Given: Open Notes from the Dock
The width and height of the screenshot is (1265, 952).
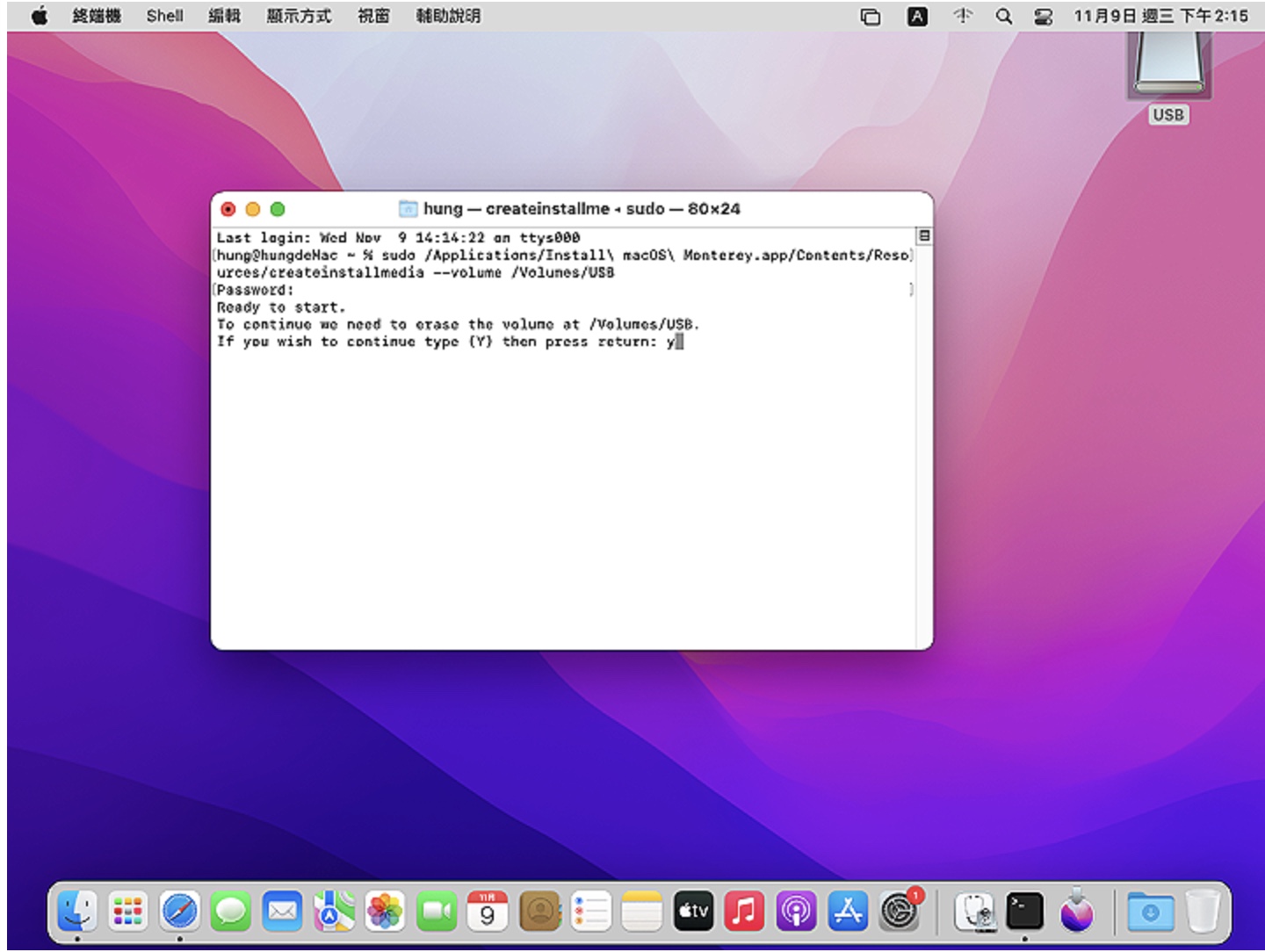Looking at the screenshot, I should pyautogui.click(x=642, y=911).
